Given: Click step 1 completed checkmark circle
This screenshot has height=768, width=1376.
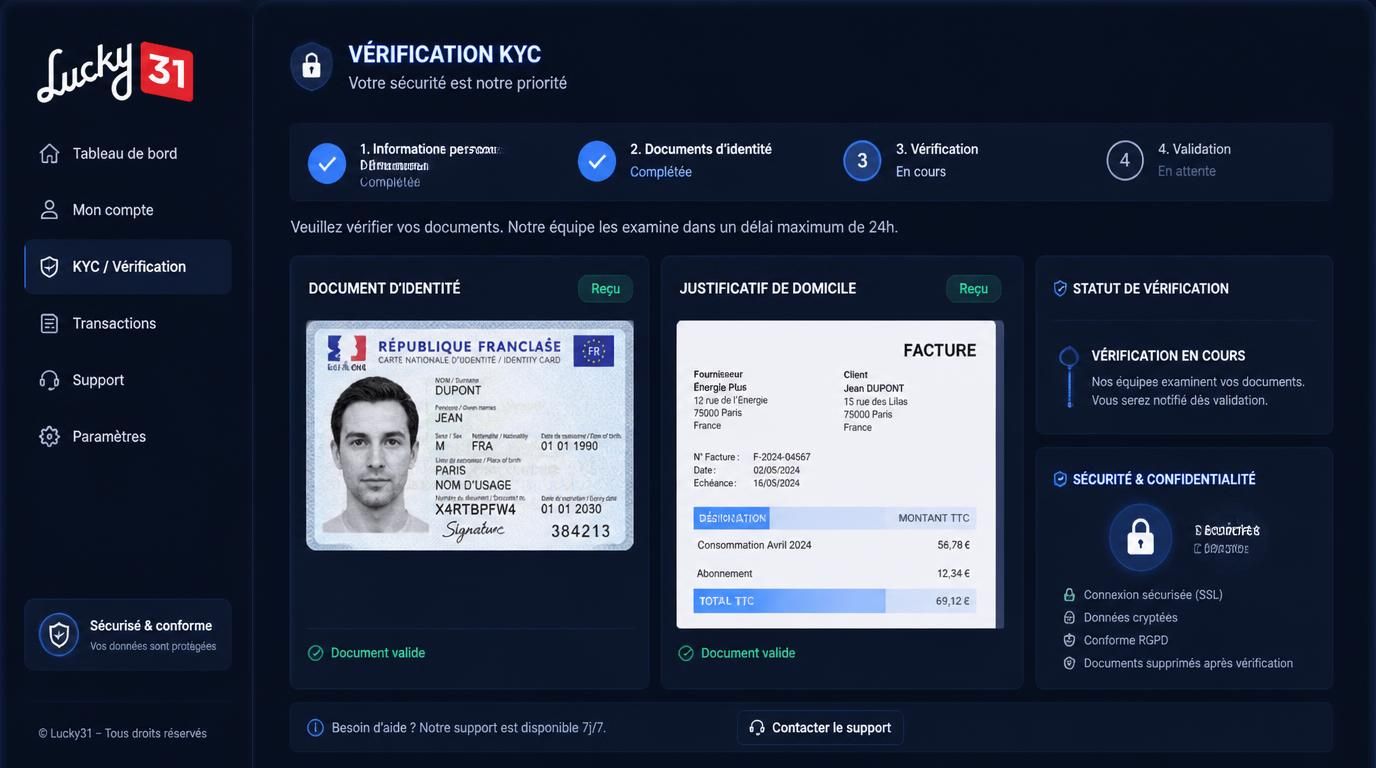Looking at the screenshot, I should click(x=327, y=163).
